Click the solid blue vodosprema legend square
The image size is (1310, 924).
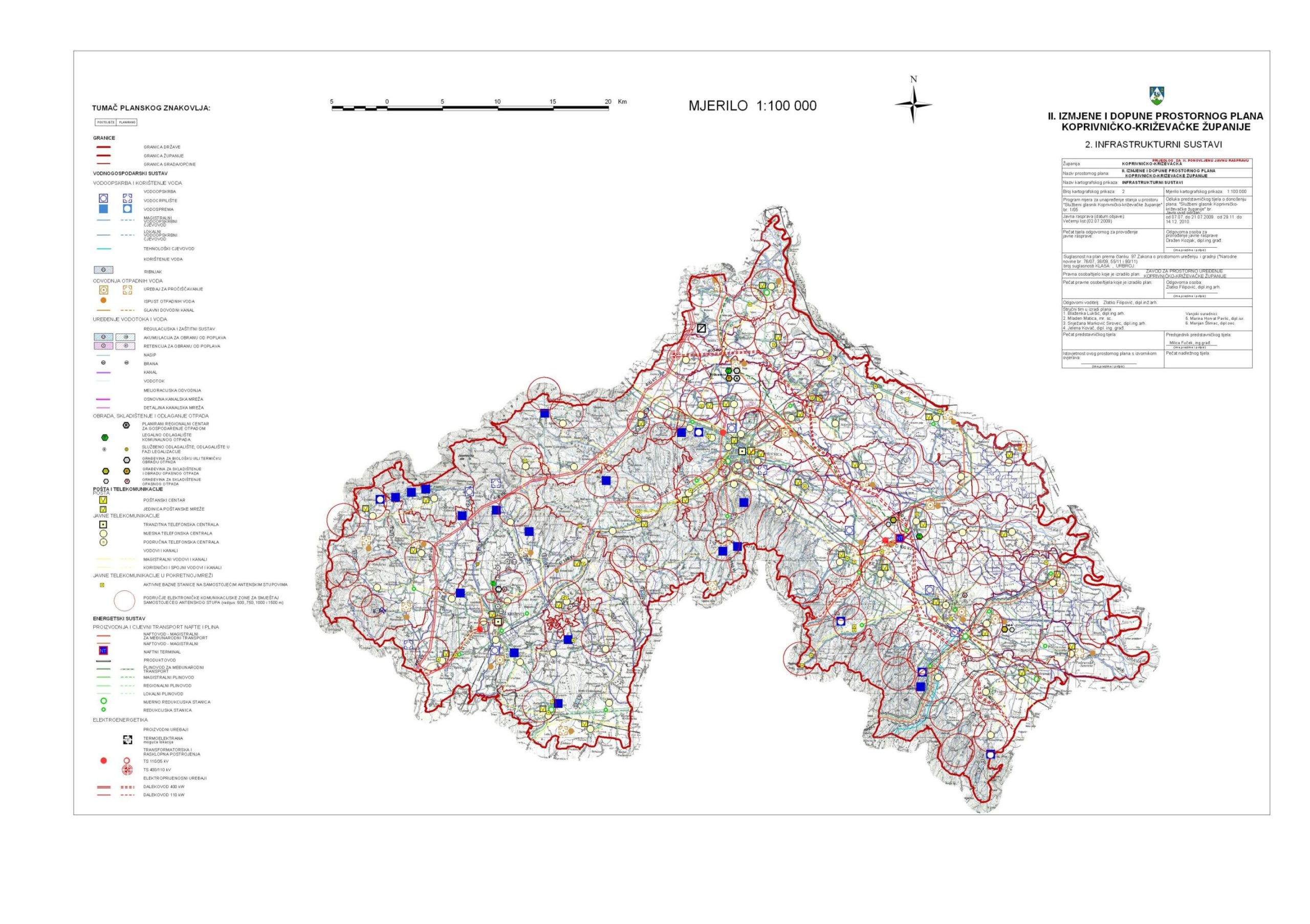(x=103, y=209)
